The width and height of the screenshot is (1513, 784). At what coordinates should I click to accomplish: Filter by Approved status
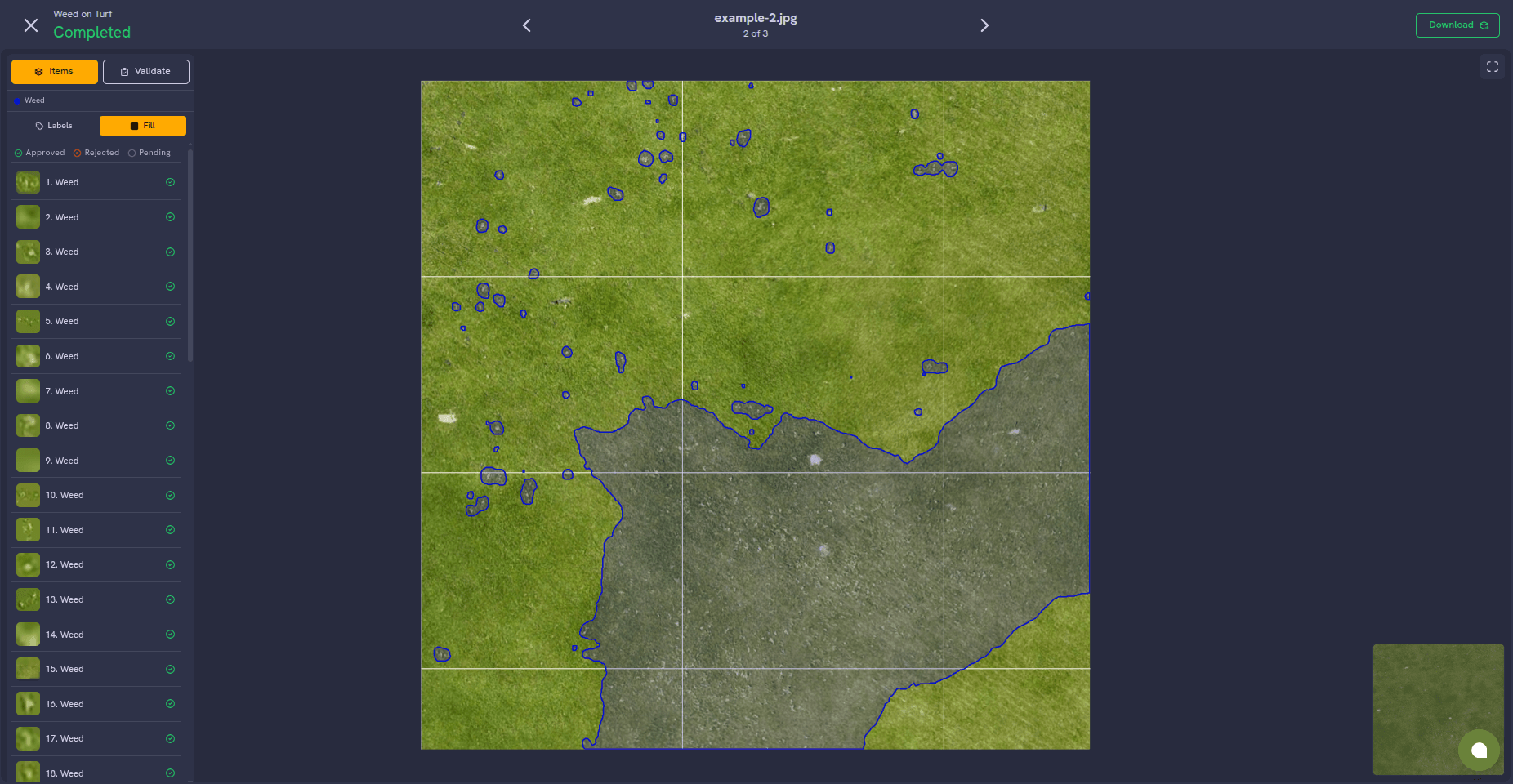(x=40, y=153)
